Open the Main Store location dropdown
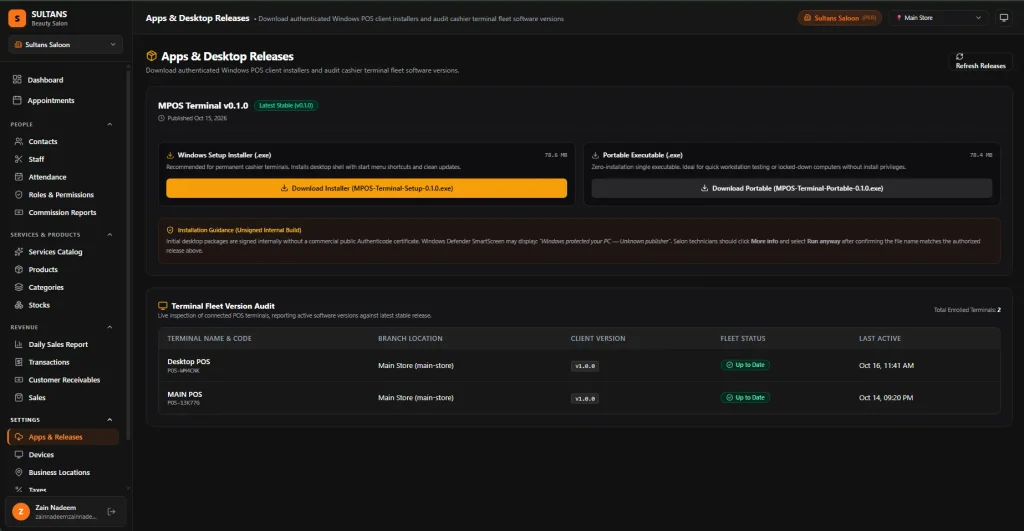The height and width of the screenshot is (531, 1024). click(938, 18)
